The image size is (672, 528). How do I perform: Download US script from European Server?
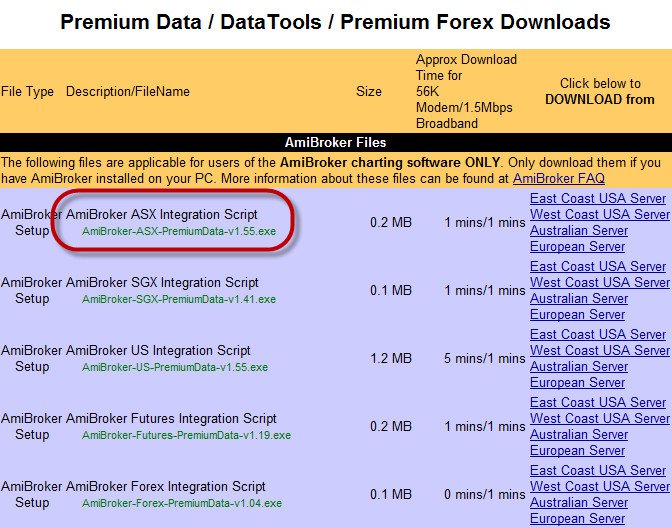point(577,382)
